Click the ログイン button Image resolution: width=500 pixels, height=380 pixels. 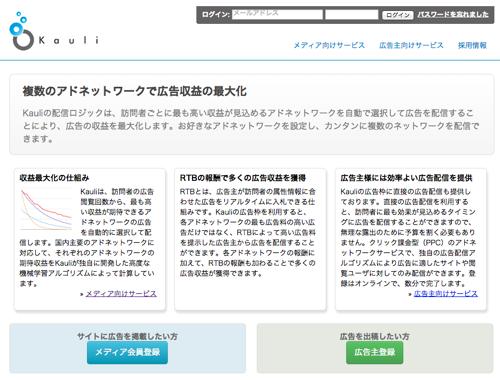[x=398, y=15]
